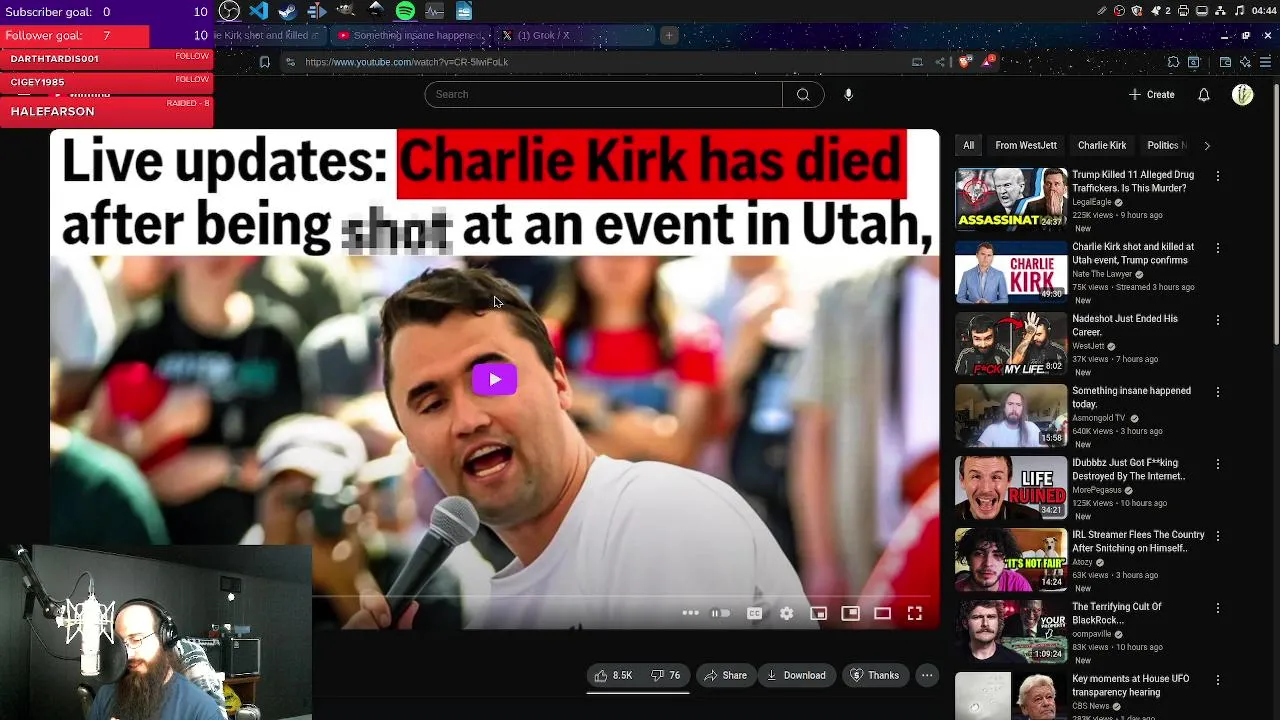Select the Charlie Kirk filter chip
1280x720 pixels.
[1102, 145]
